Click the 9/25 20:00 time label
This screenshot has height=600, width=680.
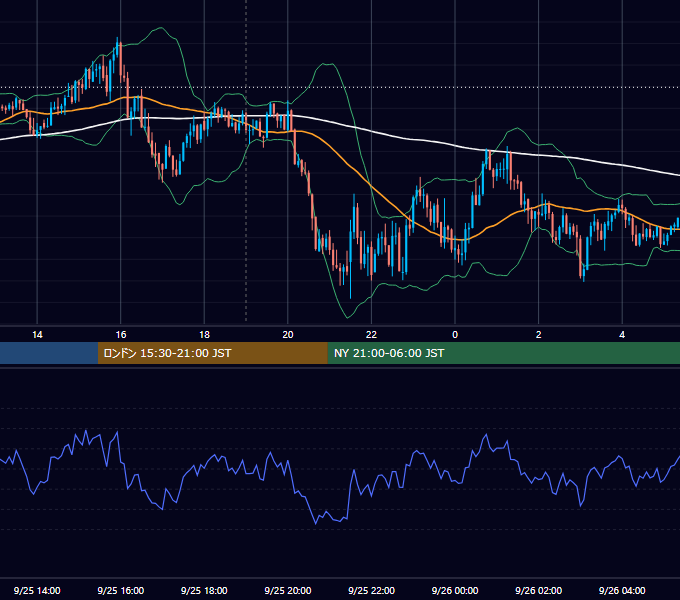click(288, 590)
